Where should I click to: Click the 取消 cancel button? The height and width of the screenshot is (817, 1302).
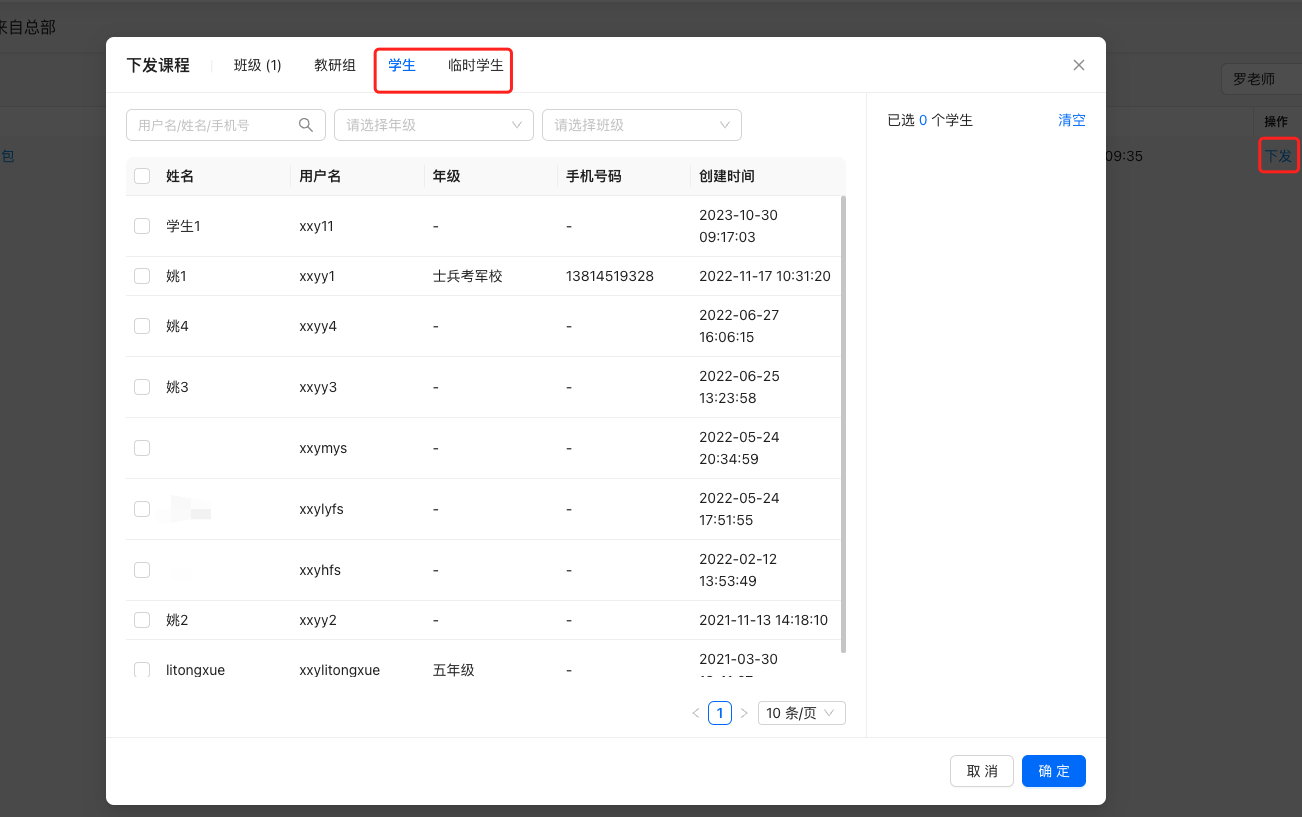[982, 771]
